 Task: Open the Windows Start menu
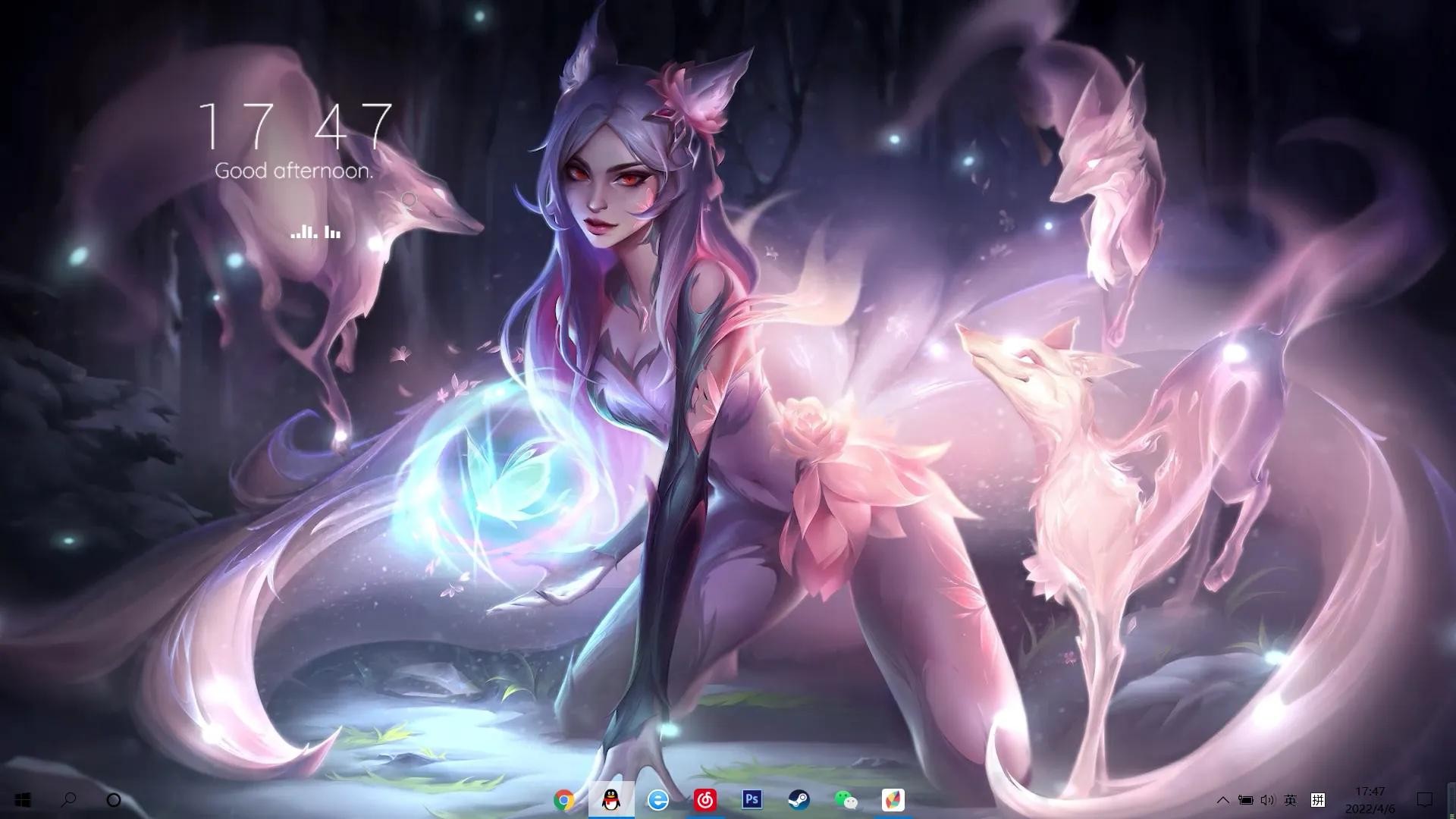tap(23, 800)
